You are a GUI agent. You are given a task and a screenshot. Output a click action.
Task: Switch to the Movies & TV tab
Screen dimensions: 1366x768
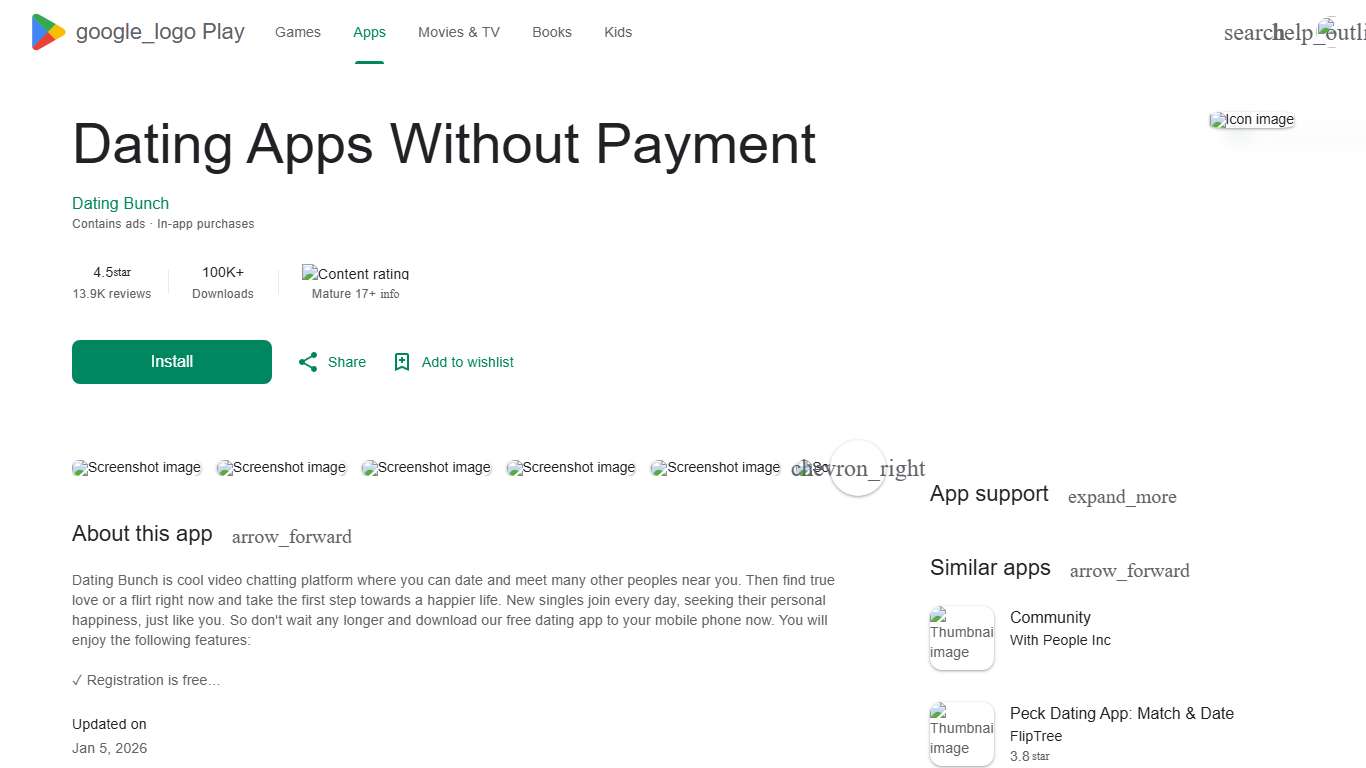pyautogui.click(x=458, y=32)
